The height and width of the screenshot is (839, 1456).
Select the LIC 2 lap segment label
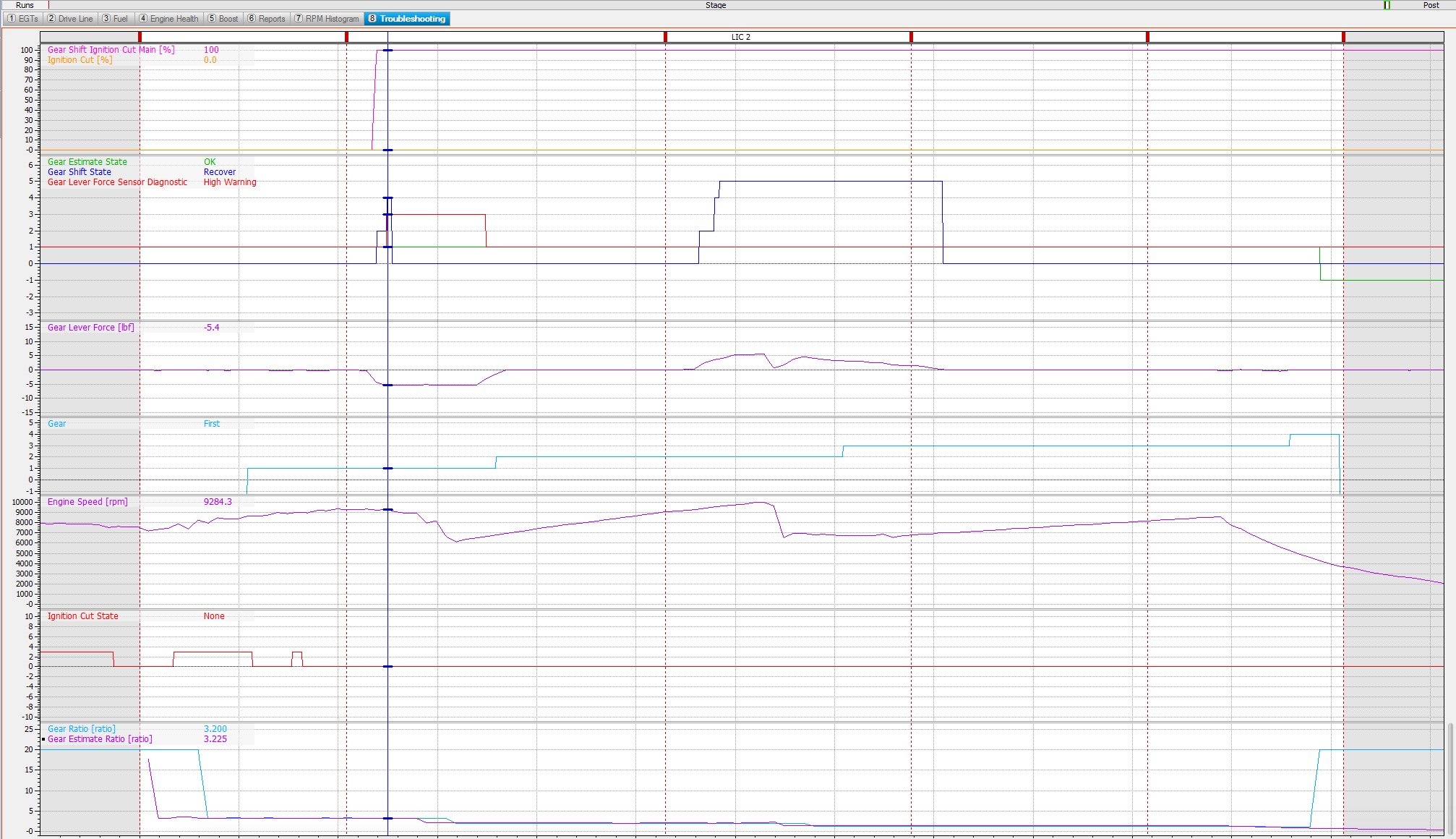coord(740,37)
